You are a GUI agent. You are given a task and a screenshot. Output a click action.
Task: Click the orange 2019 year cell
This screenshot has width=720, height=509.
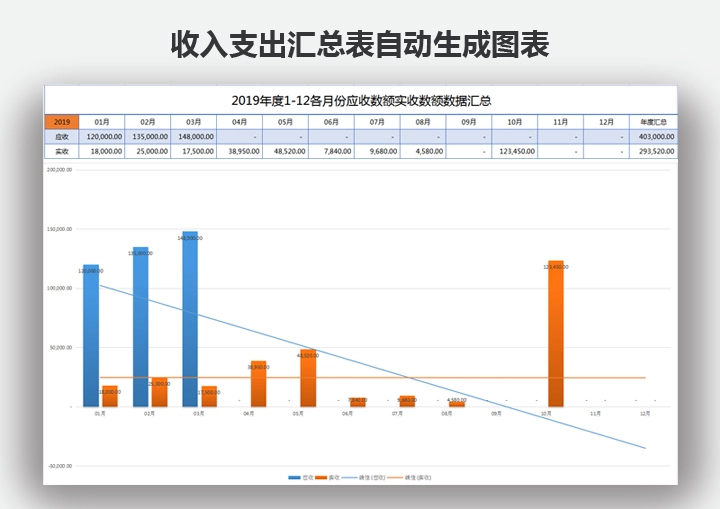point(61,122)
